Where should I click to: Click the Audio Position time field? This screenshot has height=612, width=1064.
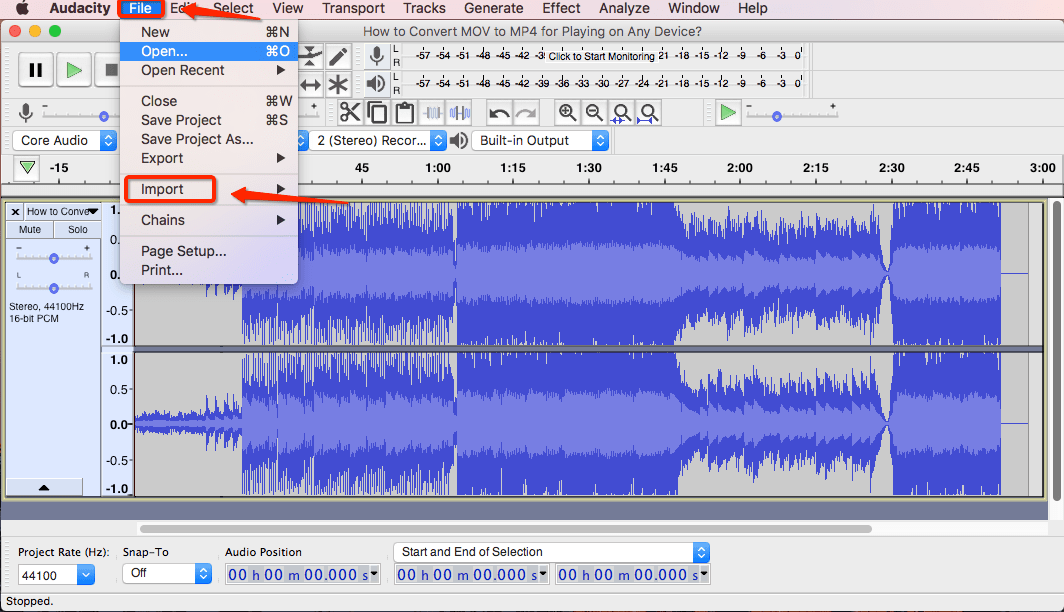[303, 575]
